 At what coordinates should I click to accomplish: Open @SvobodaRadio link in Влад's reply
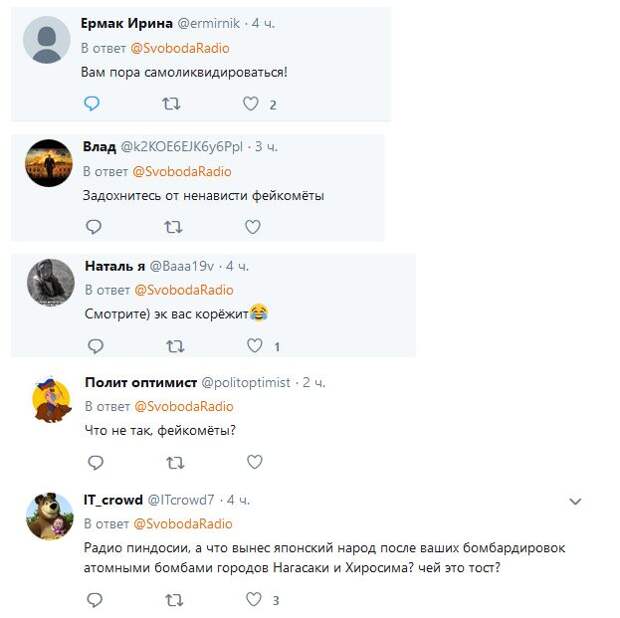click(182, 172)
